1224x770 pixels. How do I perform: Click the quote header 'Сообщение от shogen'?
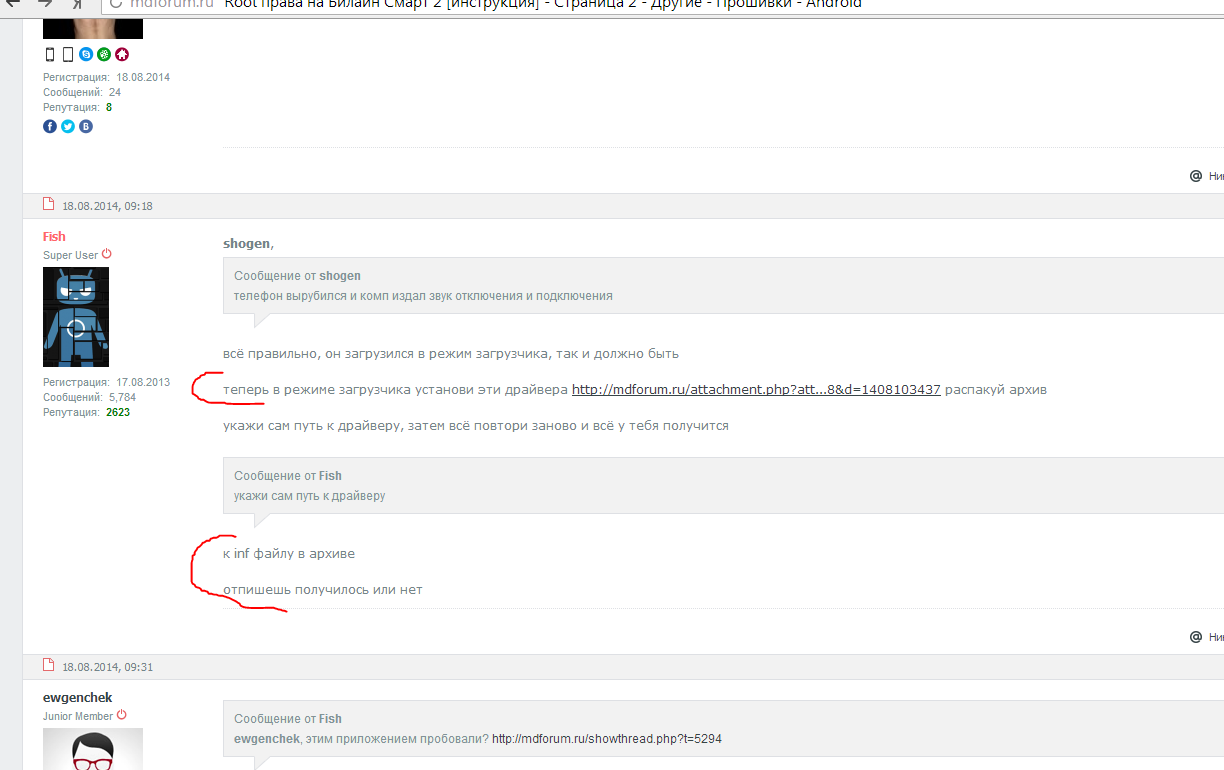click(x=297, y=275)
